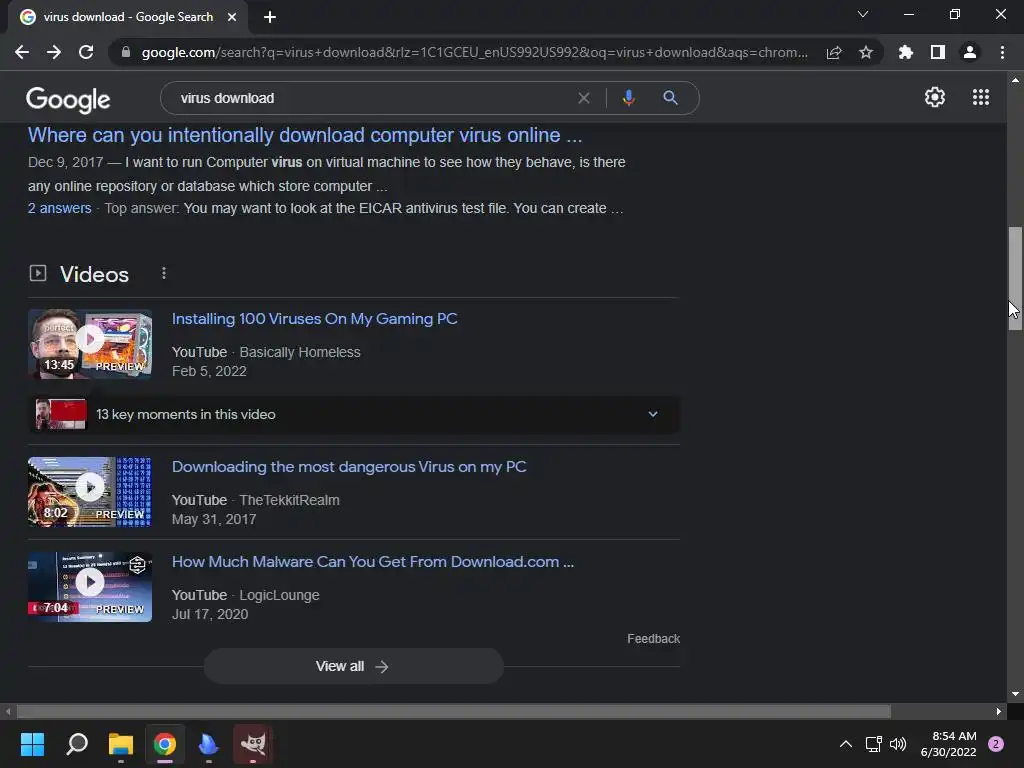1024x768 pixels.
Task: Open Chrome three-dot menu
Action: pos(1002,52)
